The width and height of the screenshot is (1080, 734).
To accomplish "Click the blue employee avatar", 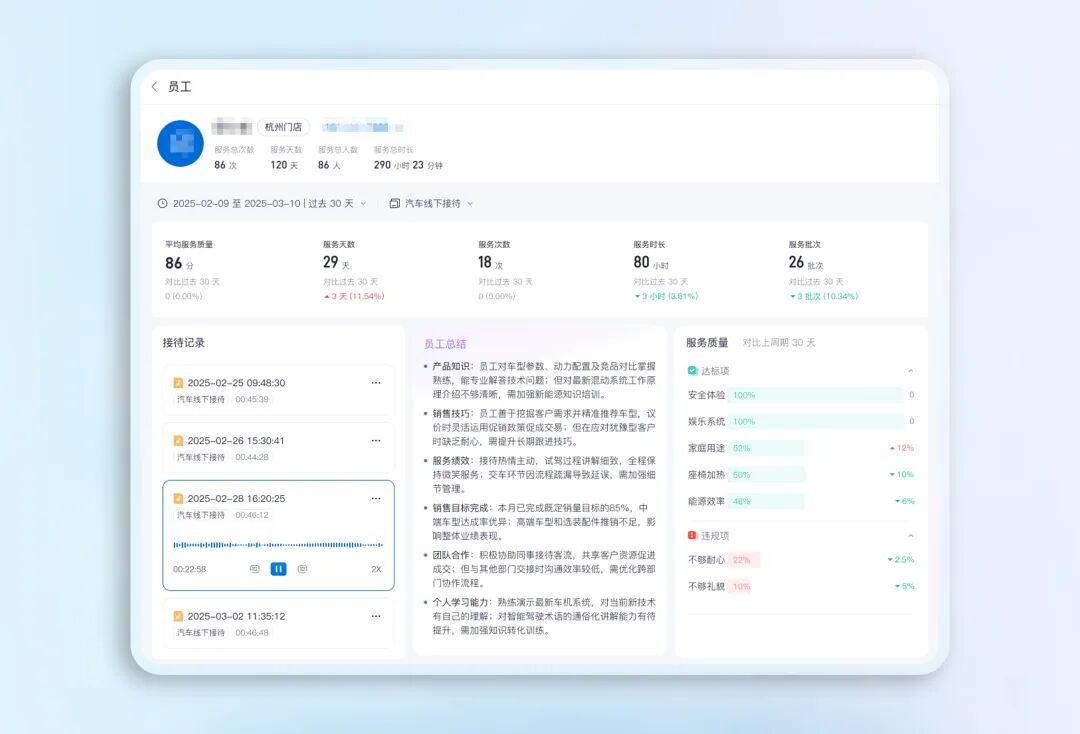I will (x=180, y=143).
